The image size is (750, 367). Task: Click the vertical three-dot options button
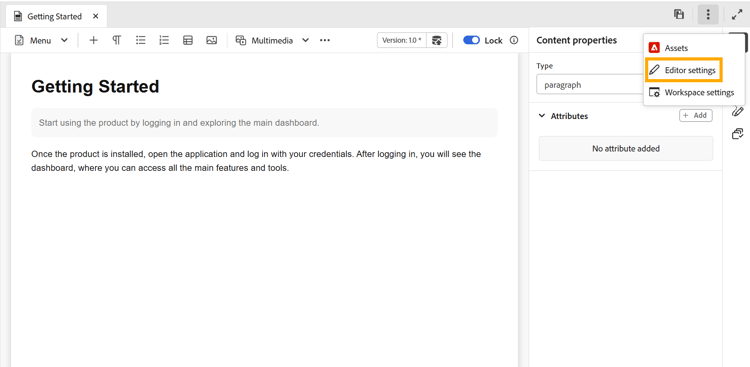[x=708, y=15]
